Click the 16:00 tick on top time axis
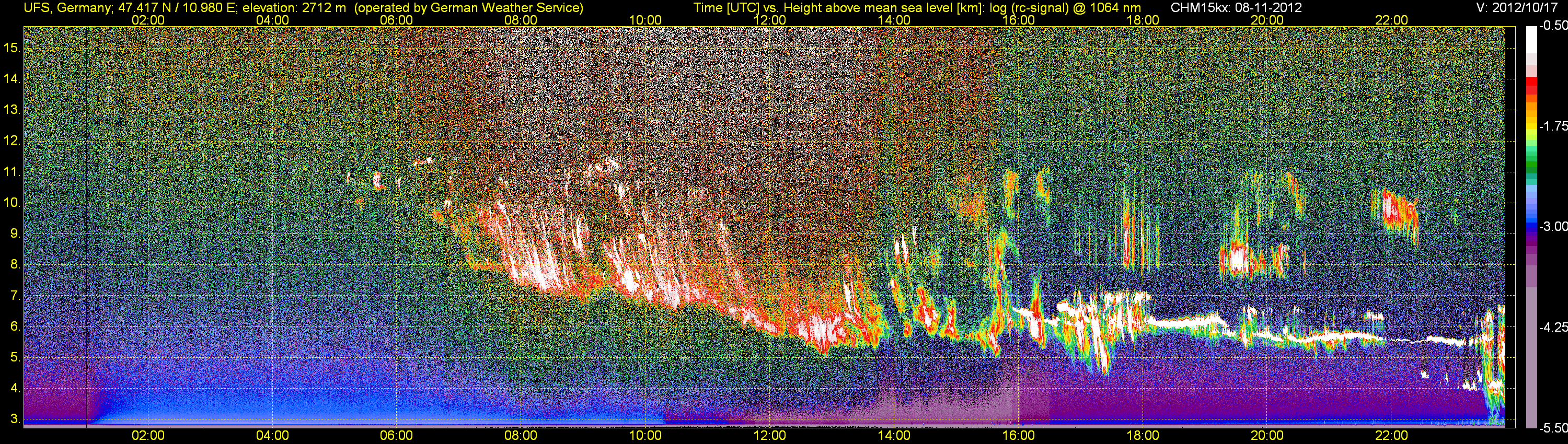The image size is (1568, 444). click(x=1018, y=20)
